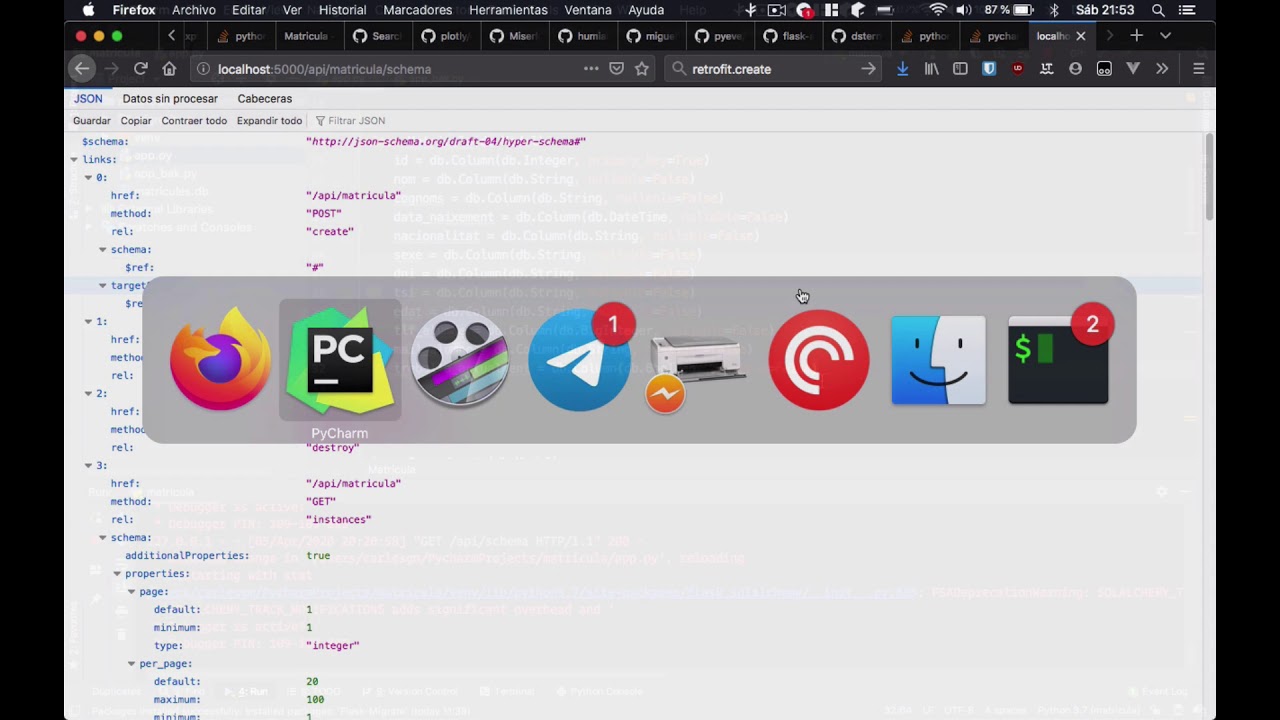Click Contraer todo
Image resolution: width=1280 pixels, height=720 pixels.
pyautogui.click(x=194, y=121)
